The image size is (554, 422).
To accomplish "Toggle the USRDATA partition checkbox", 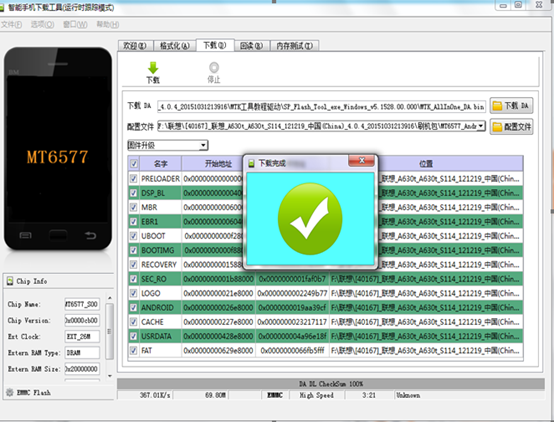I will (133, 336).
